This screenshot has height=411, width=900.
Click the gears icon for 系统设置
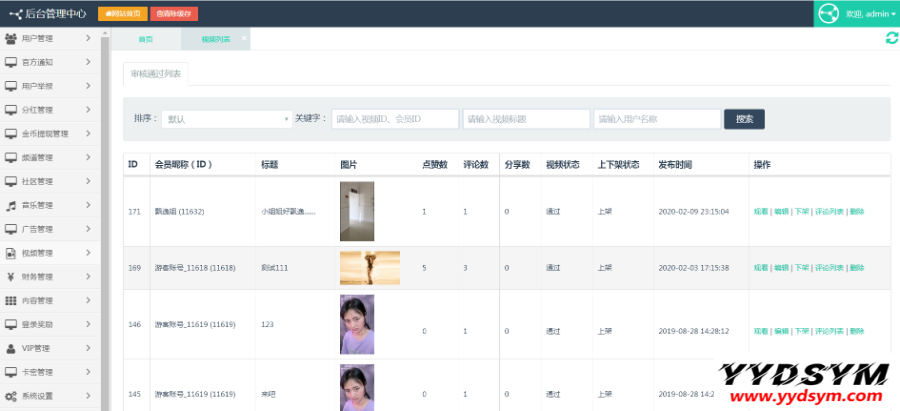point(11,396)
